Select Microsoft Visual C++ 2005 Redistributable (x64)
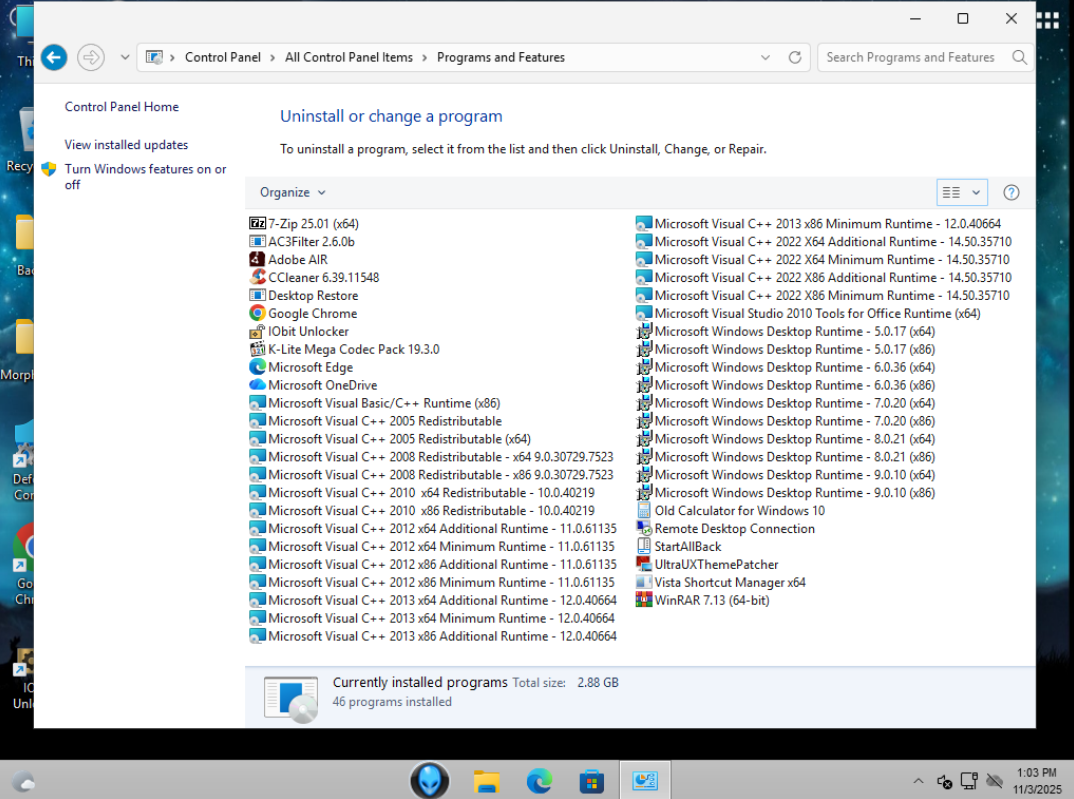 coord(390,439)
